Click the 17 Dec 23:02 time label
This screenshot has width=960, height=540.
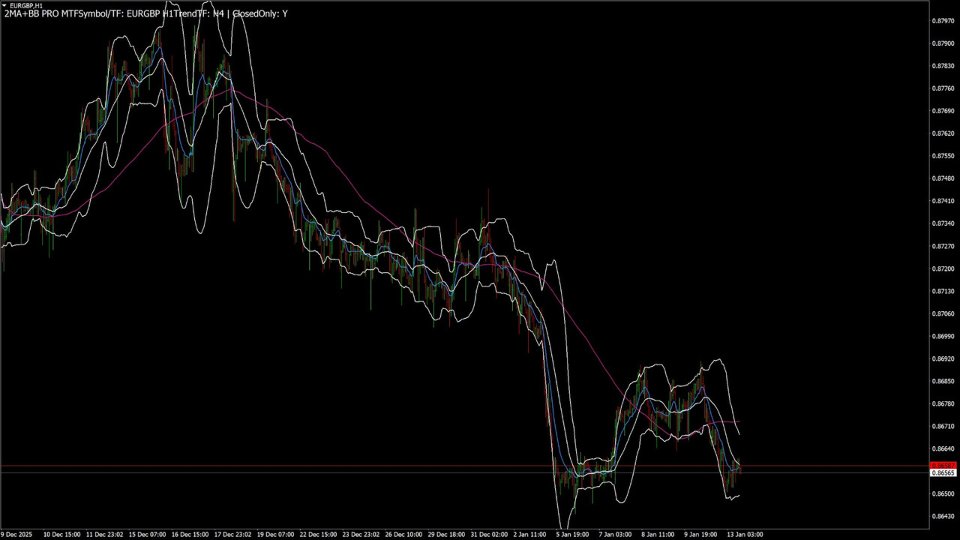coord(233,534)
